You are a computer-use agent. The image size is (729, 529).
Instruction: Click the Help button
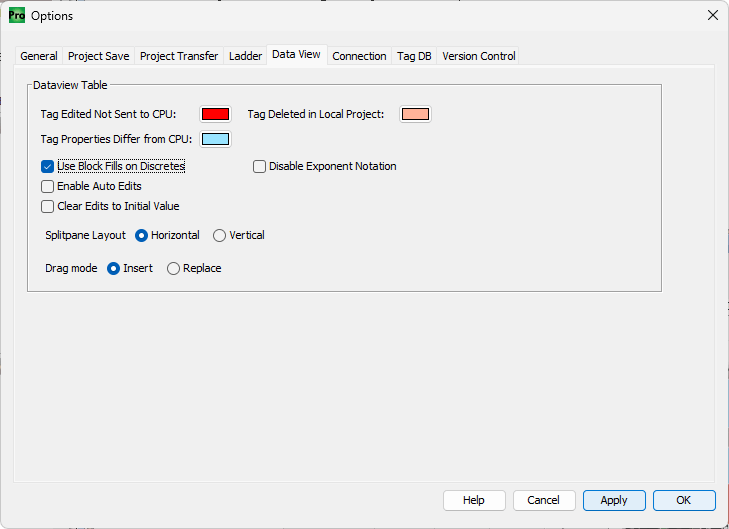[474, 500]
